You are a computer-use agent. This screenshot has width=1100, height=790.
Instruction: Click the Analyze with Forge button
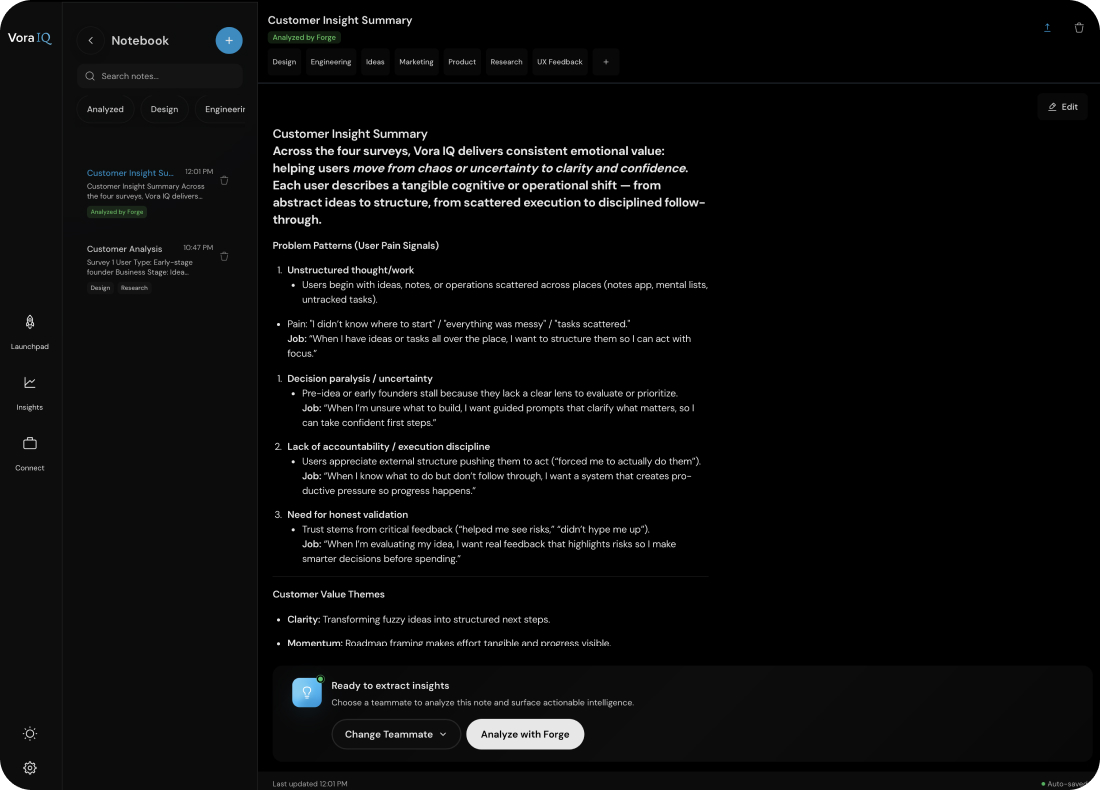pos(525,734)
